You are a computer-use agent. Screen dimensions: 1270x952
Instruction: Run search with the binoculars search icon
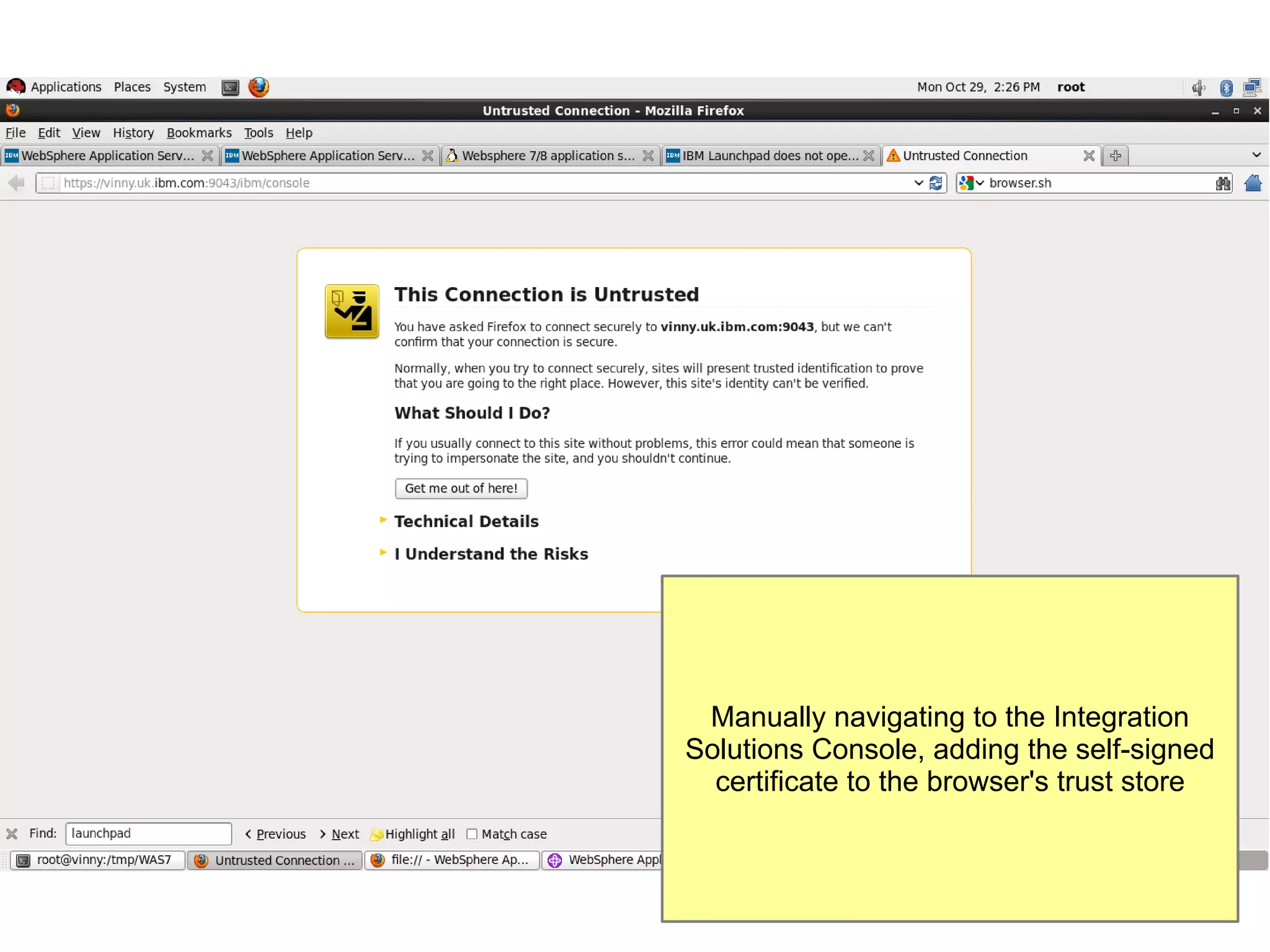pyautogui.click(x=1223, y=183)
